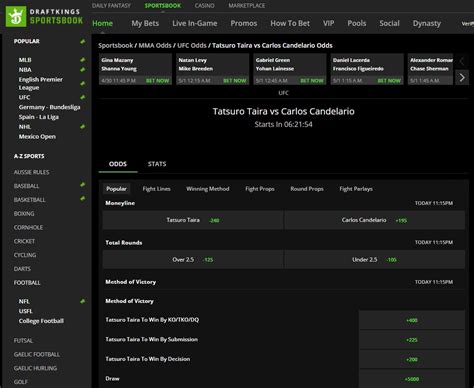Click the green icon next to MLB
The width and height of the screenshot is (474, 388).
[83, 60]
